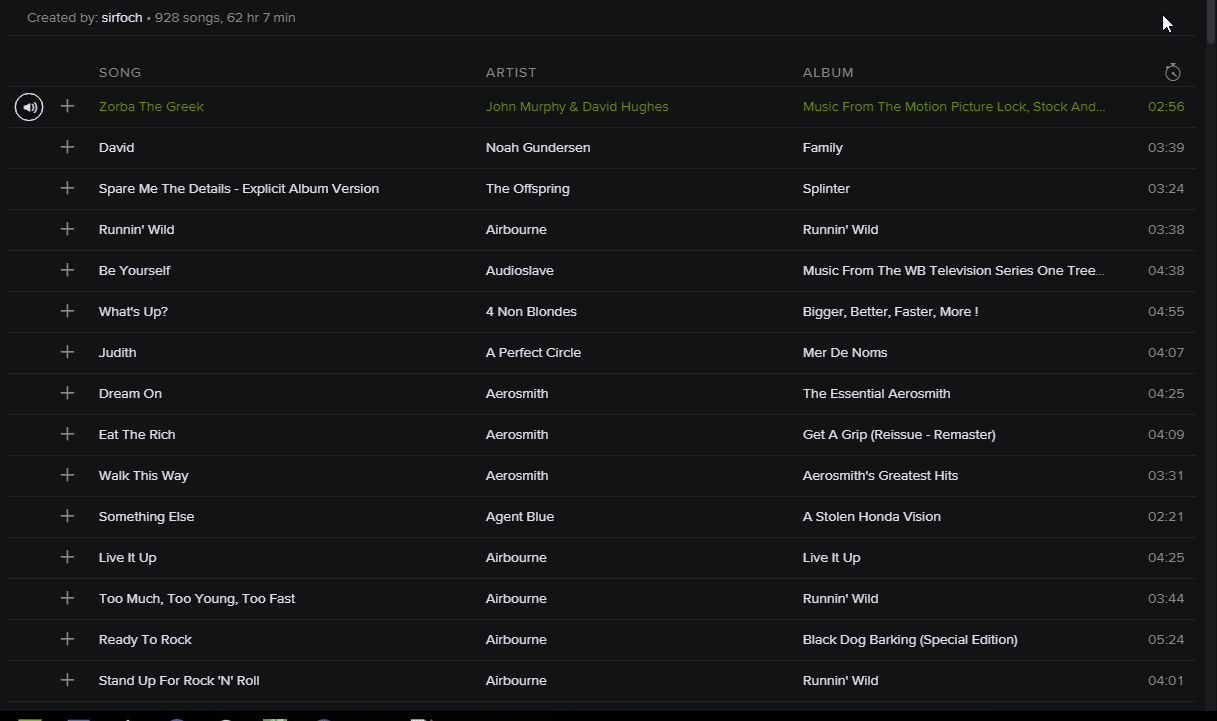Select the Stand Up For Rock 'N' Roll title

(x=179, y=680)
